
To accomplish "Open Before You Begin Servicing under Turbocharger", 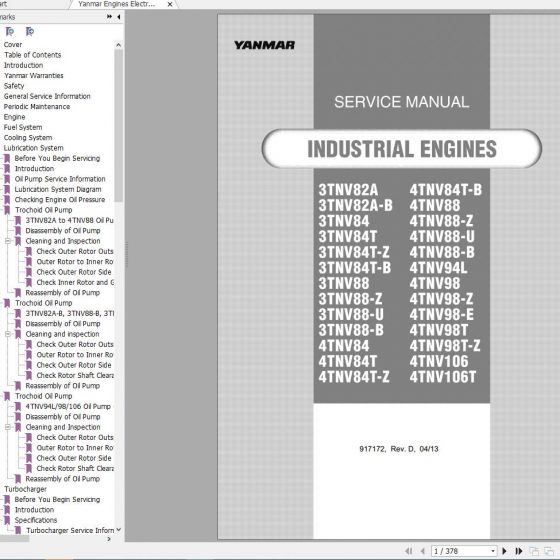I will pyautogui.click(x=57, y=500).
